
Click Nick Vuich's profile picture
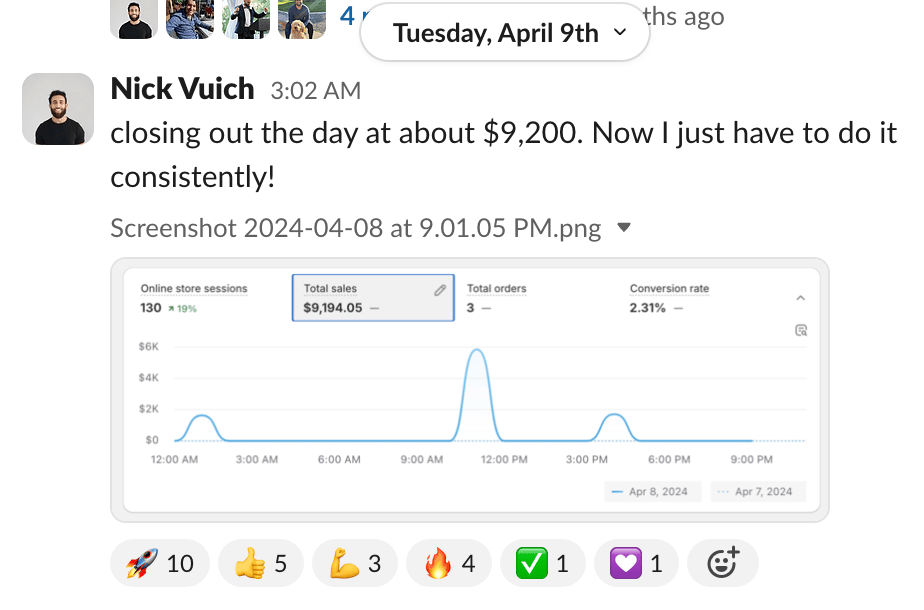pos(58,108)
